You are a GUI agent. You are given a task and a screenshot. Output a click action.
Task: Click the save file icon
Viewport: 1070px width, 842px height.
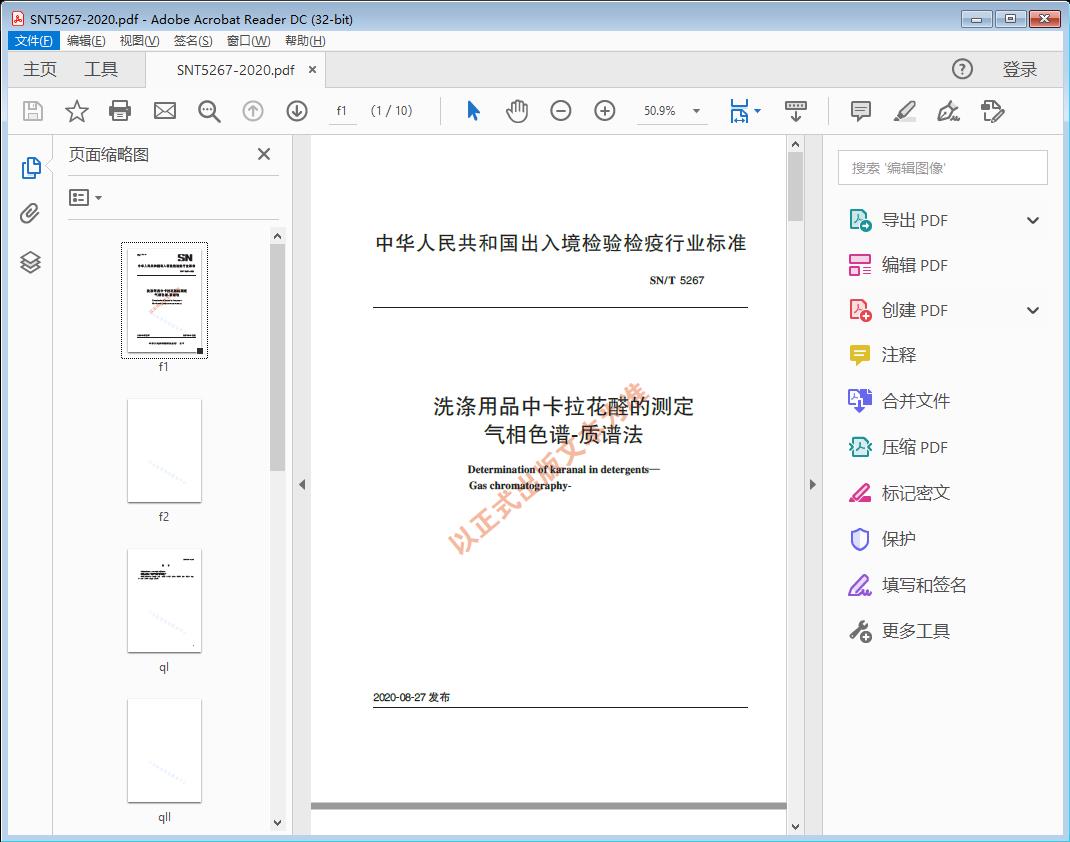[x=31, y=111]
